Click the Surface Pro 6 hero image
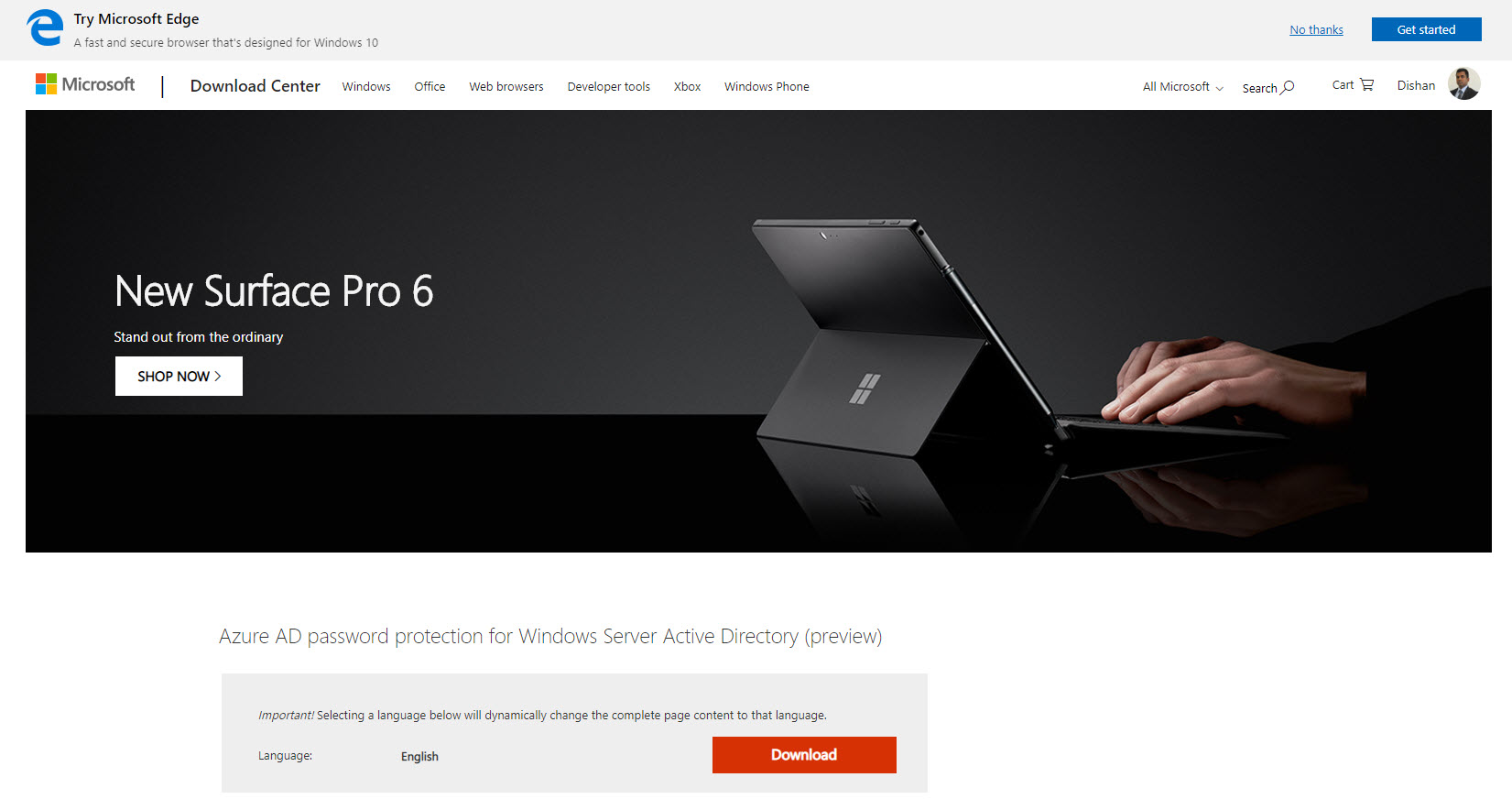Screen dimensions: 1512x810 click(x=758, y=331)
